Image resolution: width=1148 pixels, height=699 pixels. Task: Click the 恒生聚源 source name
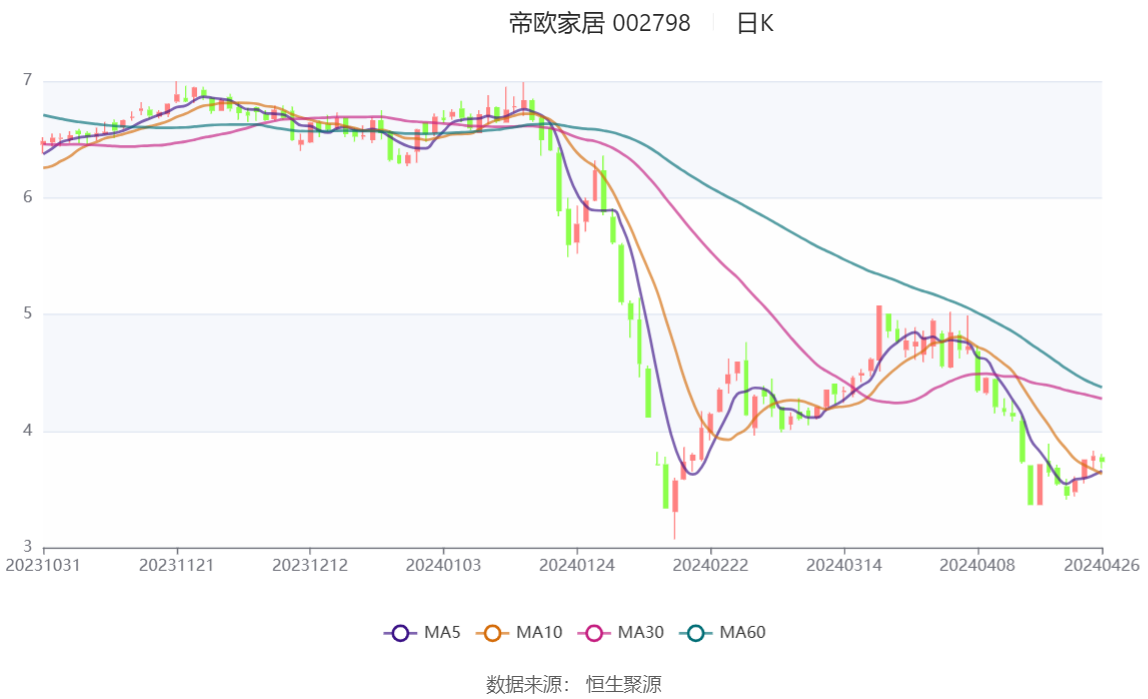pos(624,684)
